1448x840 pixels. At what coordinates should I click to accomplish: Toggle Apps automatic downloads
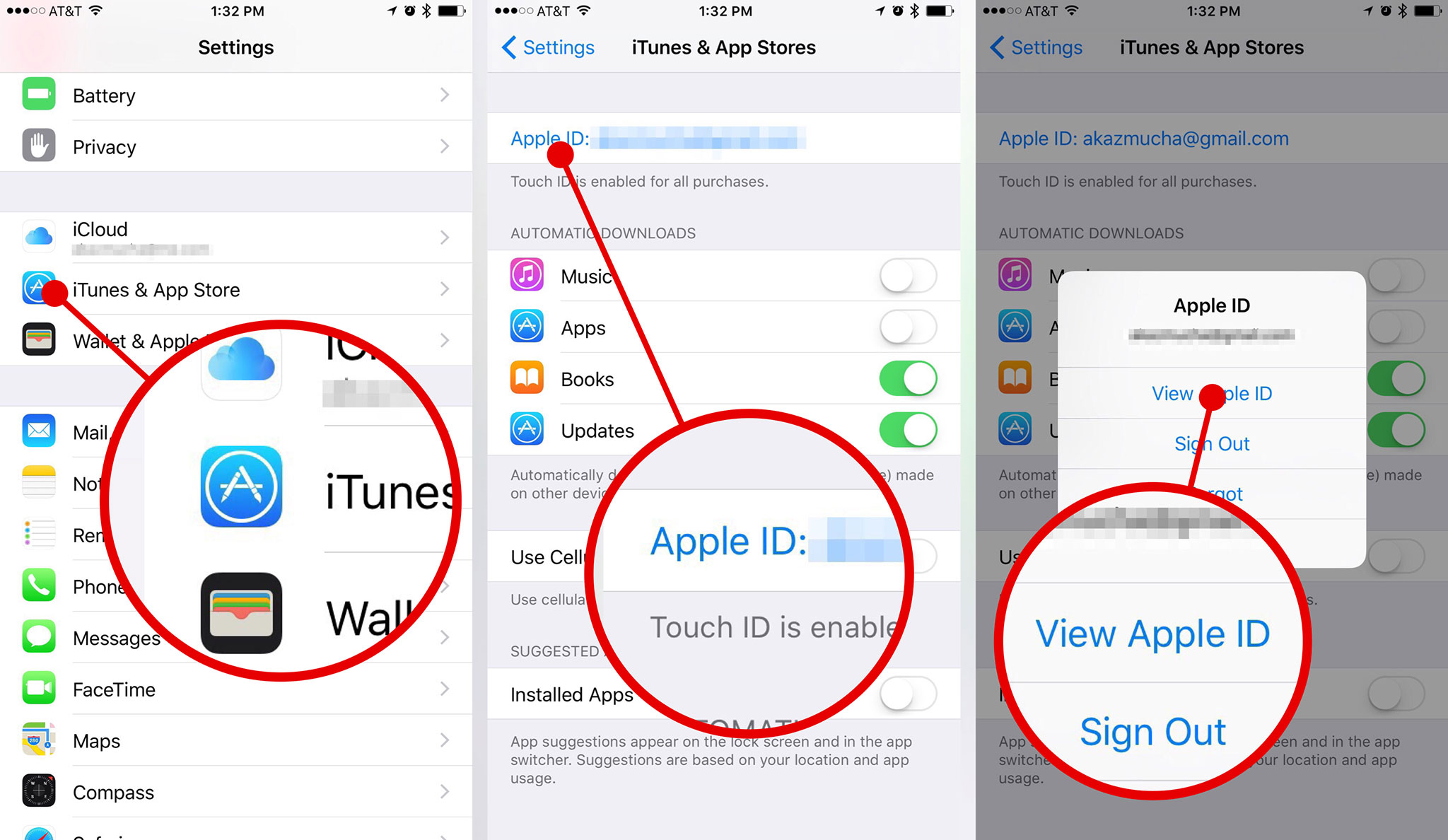911,326
